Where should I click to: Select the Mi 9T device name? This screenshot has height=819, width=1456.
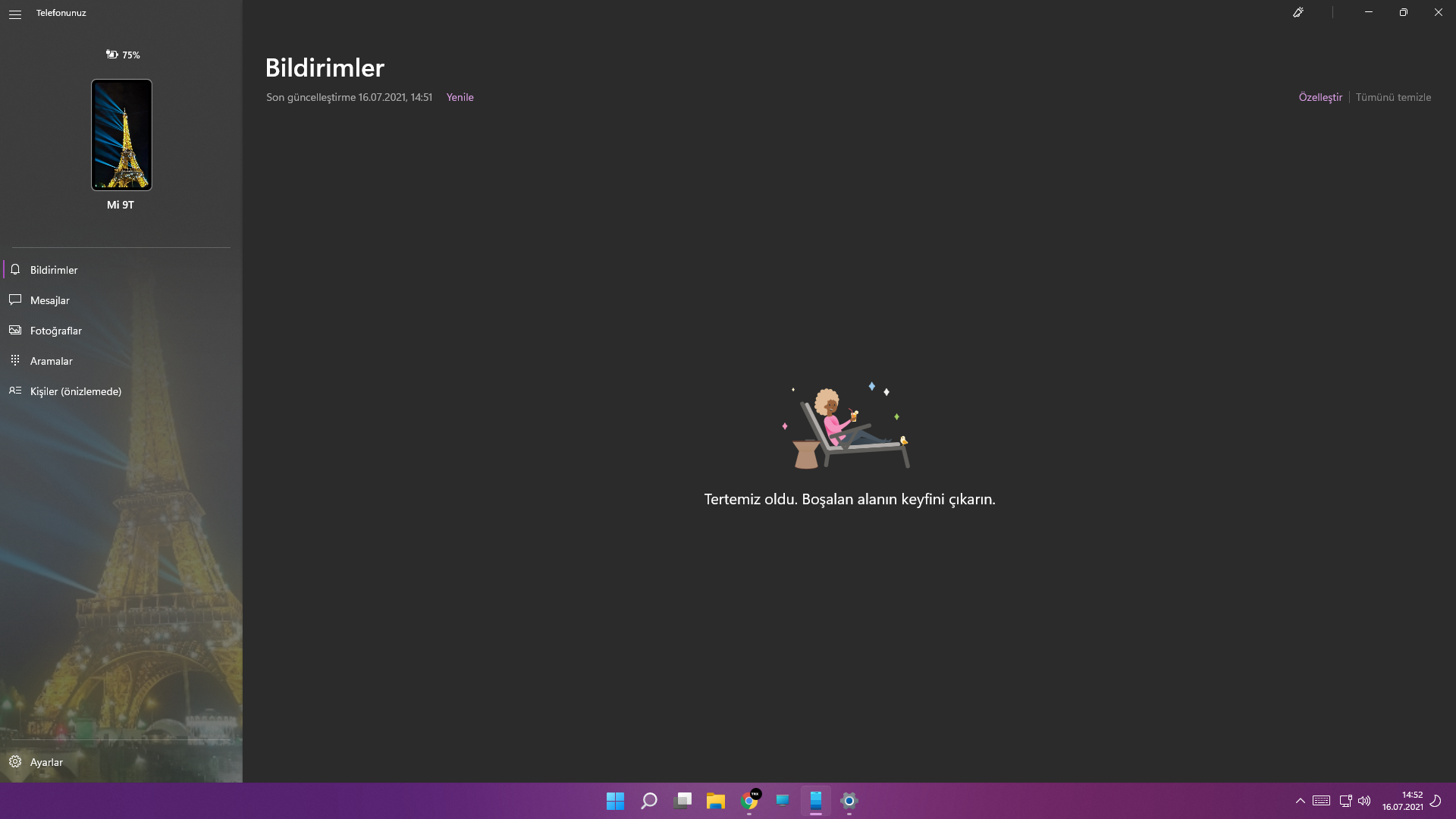(x=121, y=205)
